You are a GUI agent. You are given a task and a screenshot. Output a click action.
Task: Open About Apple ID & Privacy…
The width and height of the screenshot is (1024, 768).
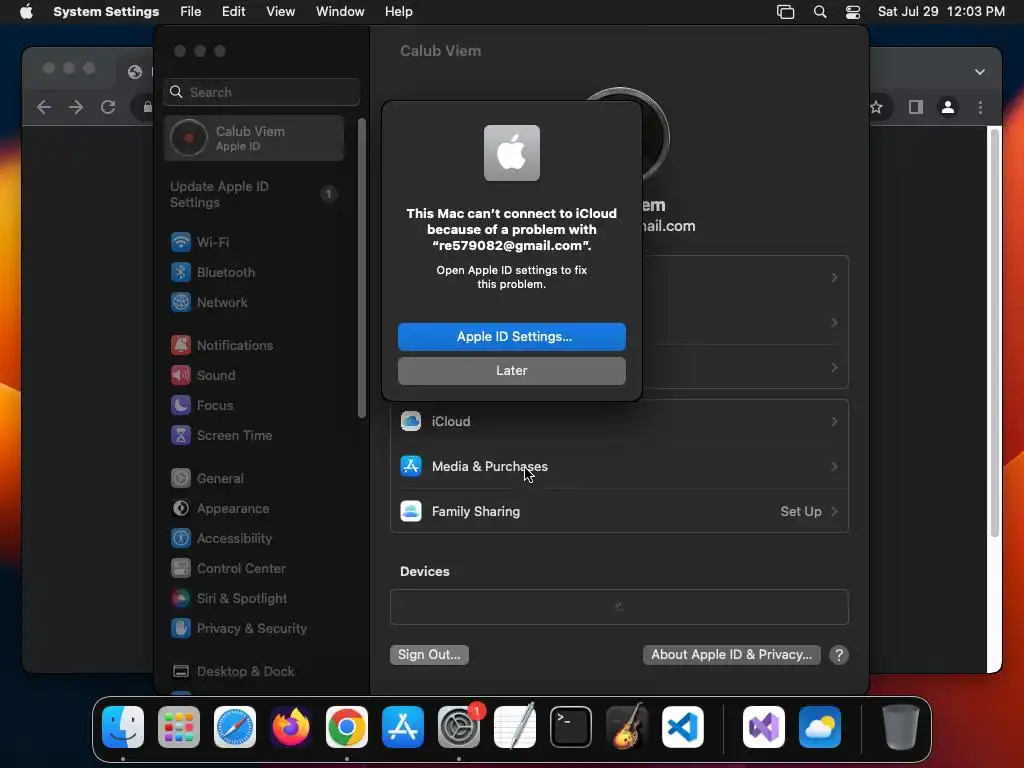(731, 654)
